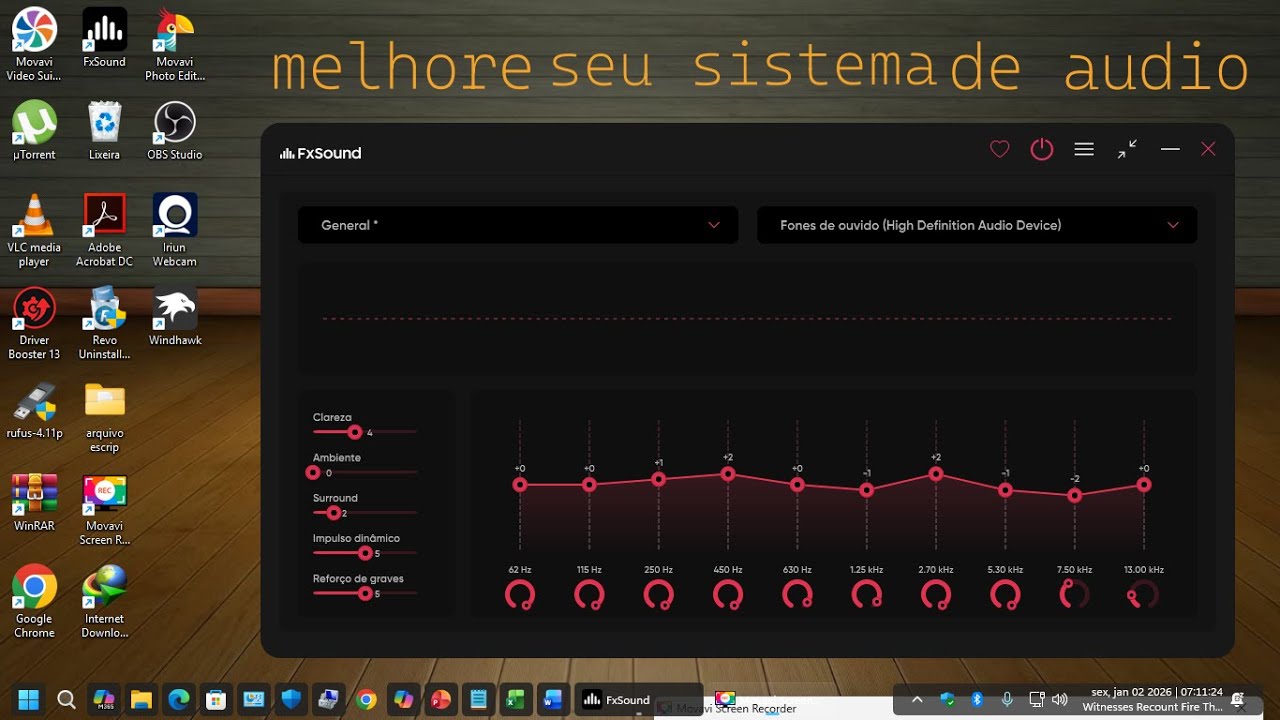Click the Clareza slider handle
Image resolution: width=1280 pixels, height=720 pixels.
point(354,432)
